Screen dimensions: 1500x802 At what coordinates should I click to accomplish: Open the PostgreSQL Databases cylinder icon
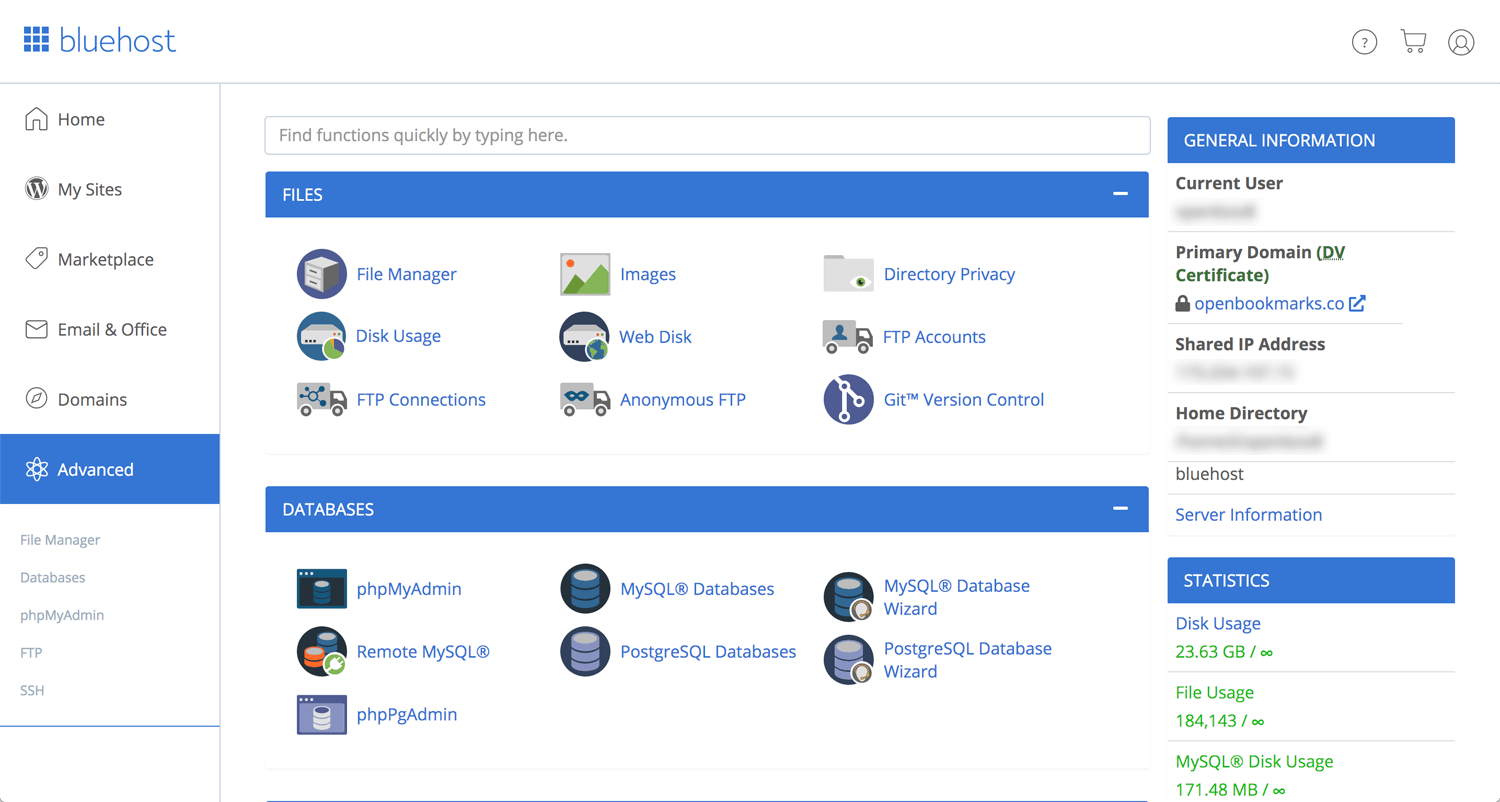[x=585, y=652]
